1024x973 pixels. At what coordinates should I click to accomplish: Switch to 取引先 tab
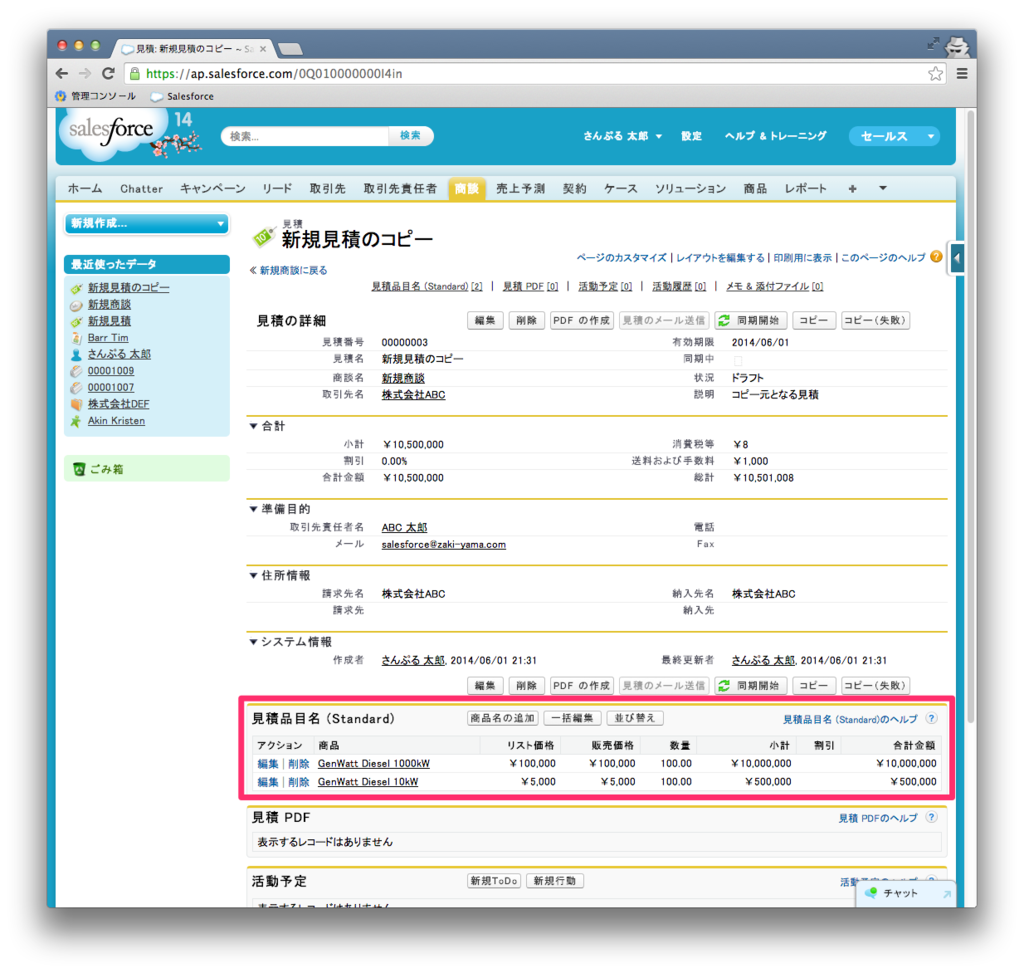[x=327, y=188]
